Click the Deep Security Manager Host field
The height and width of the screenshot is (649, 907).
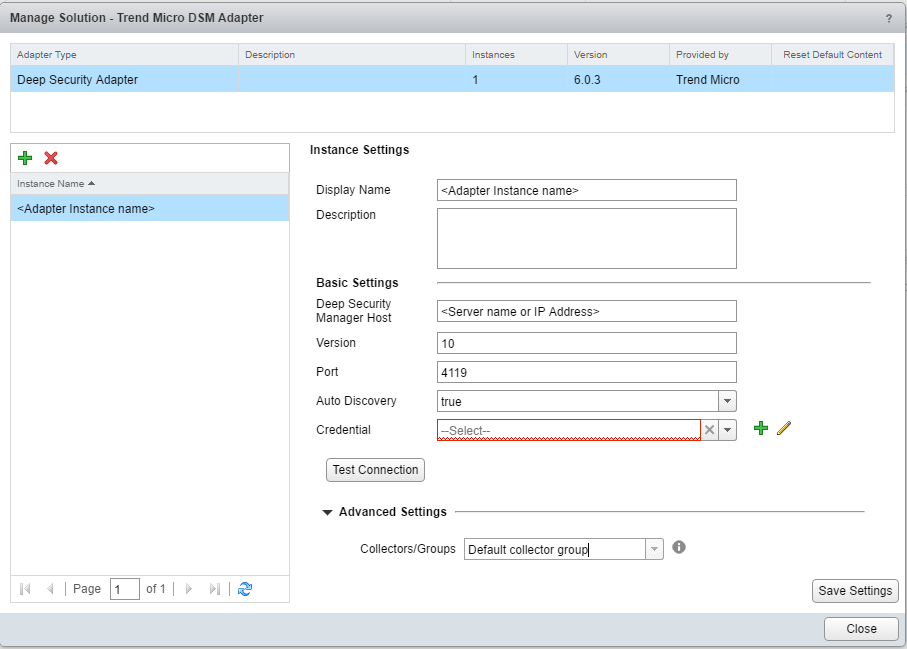[586, 311]
